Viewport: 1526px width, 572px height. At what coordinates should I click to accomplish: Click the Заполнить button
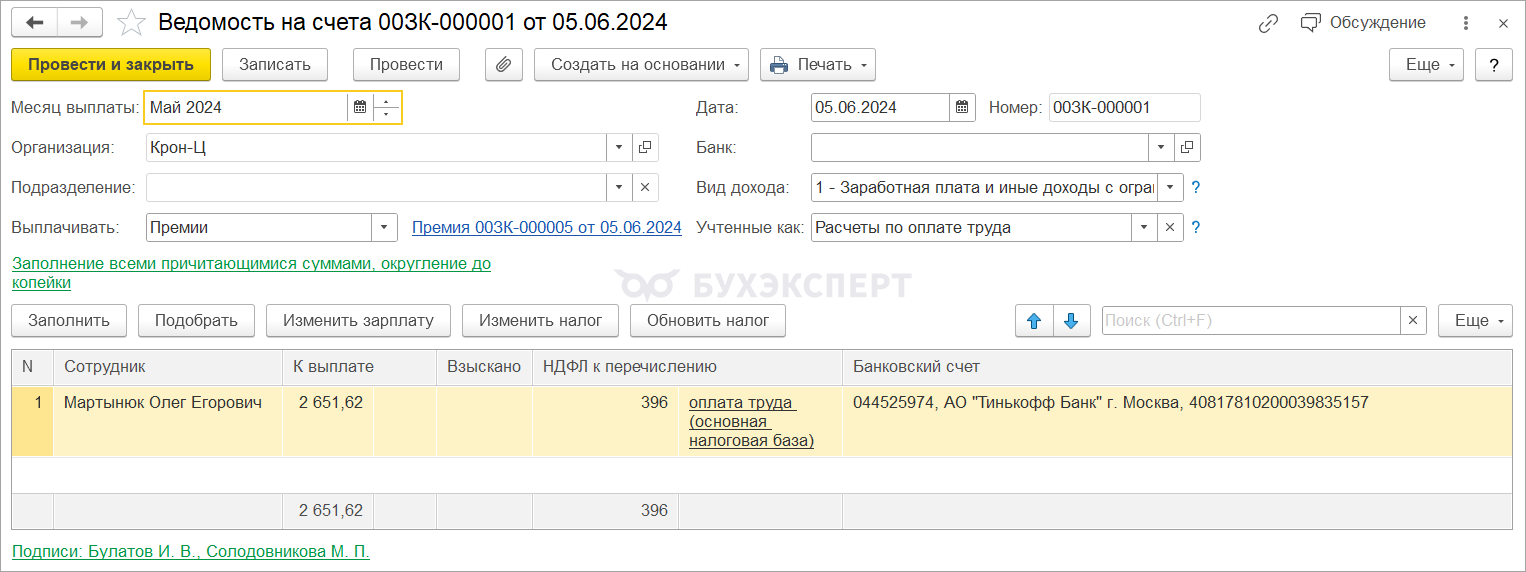(69, 321)
